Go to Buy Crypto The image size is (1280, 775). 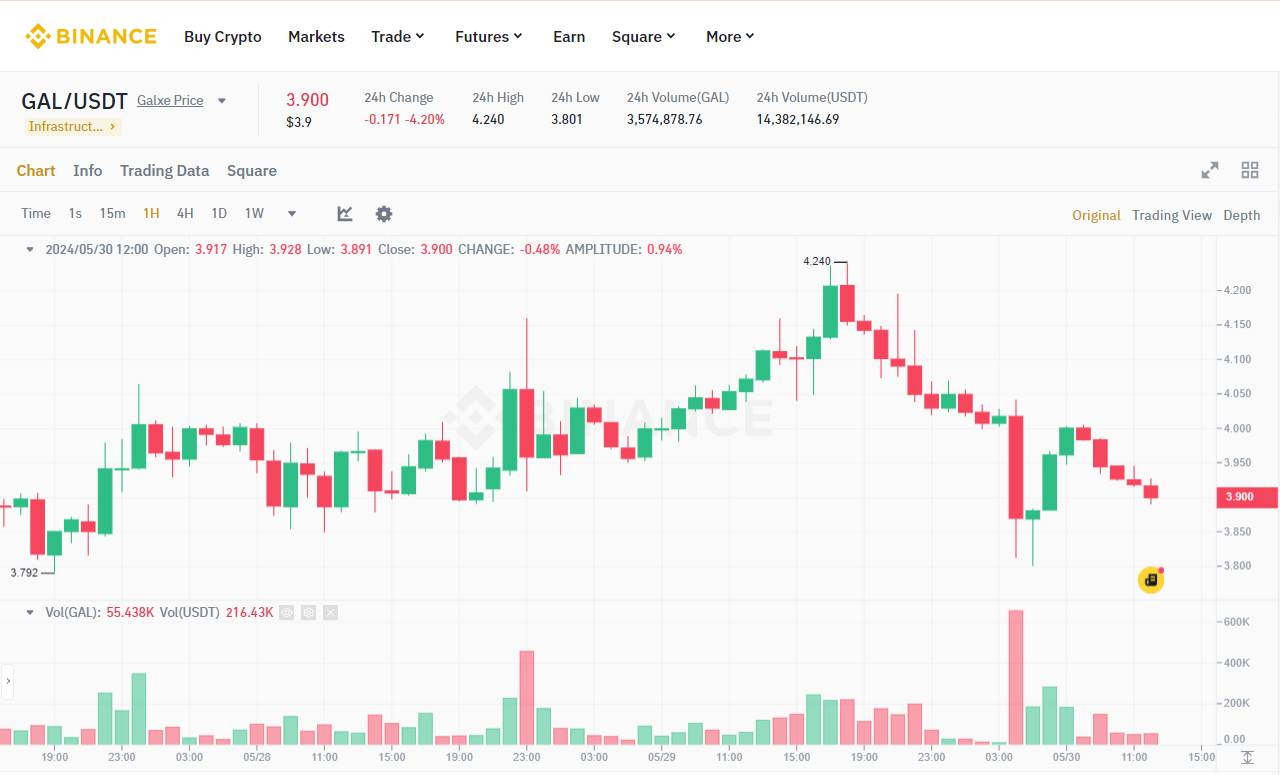click(223, 36)
